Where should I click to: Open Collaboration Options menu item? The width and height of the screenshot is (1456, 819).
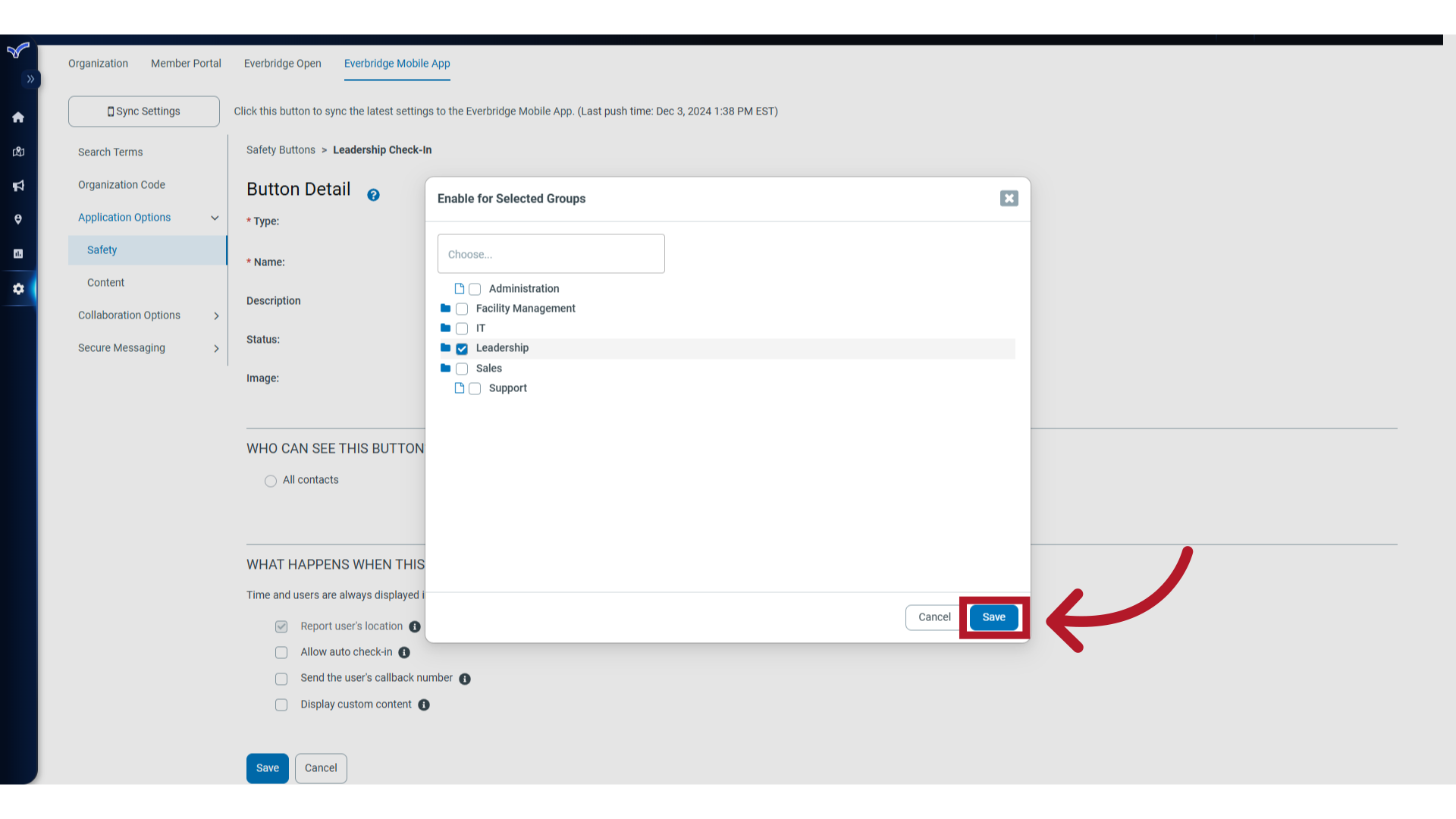point(129,315)
